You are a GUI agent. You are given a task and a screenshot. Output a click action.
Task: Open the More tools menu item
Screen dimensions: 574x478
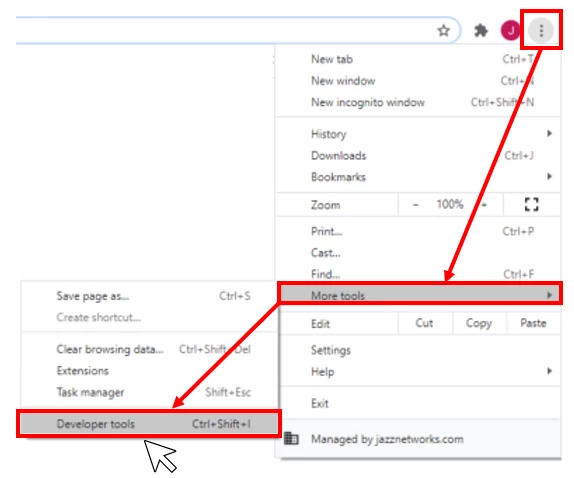click(420, 293)
